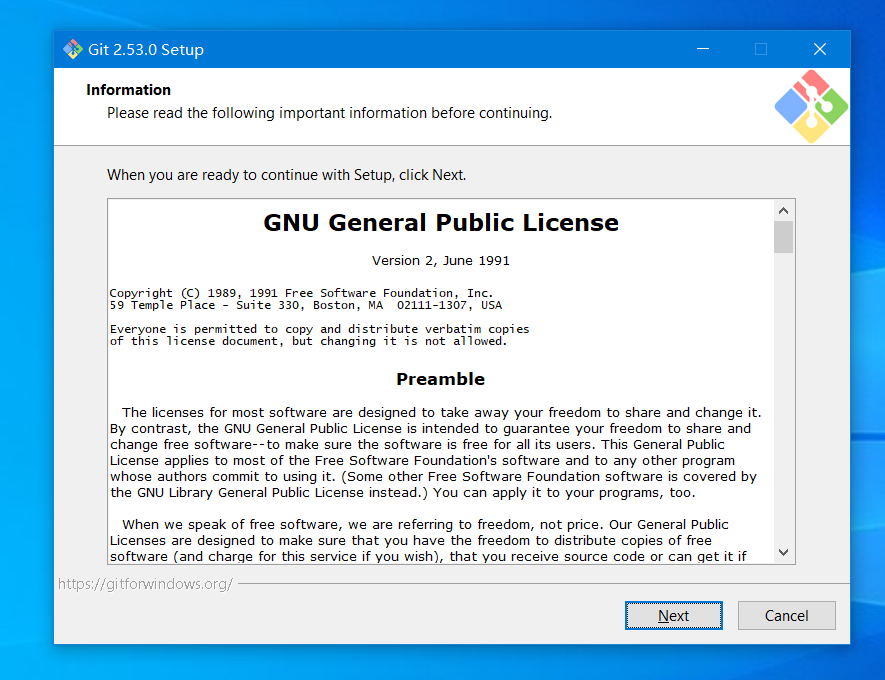Click the license scrollbar down arrow

(783, 552)
